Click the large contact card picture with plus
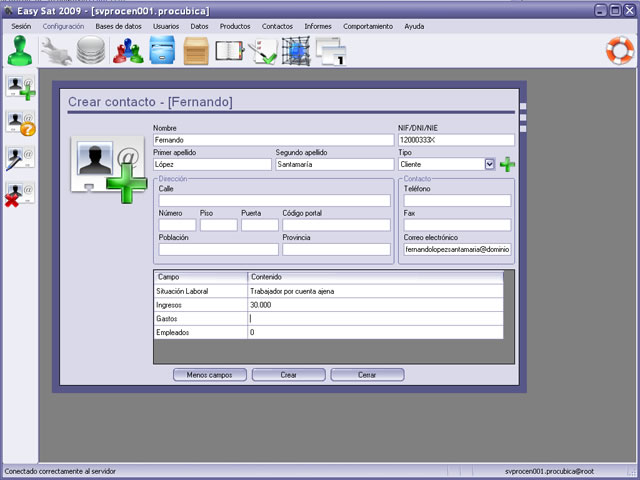The width and height of the screenshot is (640, 480). click(109, 169)
